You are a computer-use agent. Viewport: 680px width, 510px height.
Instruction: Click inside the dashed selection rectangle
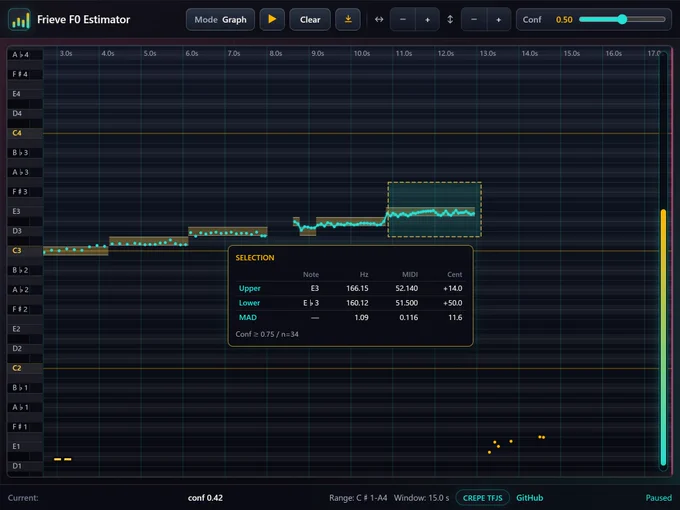[x=435, y=209]
